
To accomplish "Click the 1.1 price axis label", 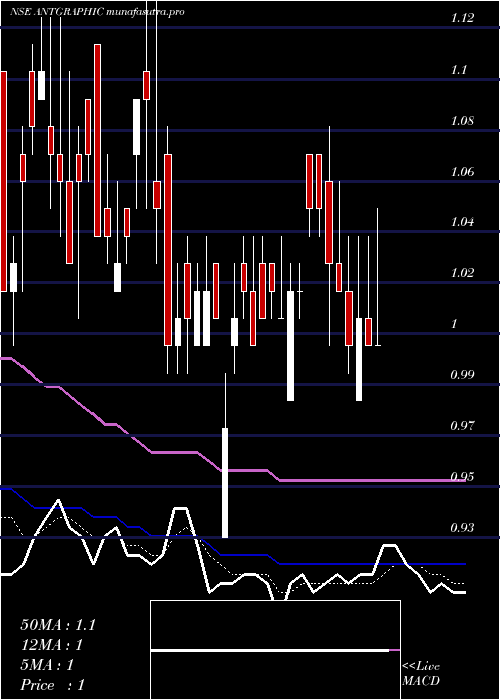I will [459, 70].
